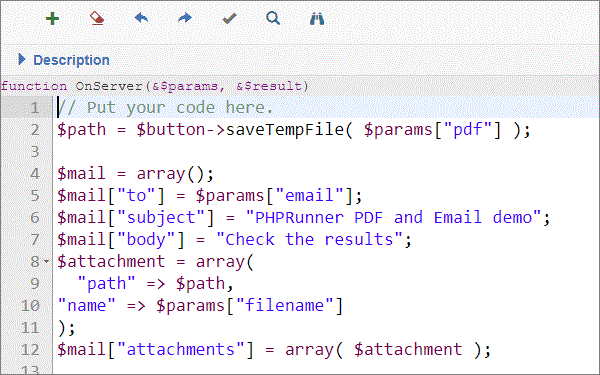Expand the Description section triangle

coord(22,59)
